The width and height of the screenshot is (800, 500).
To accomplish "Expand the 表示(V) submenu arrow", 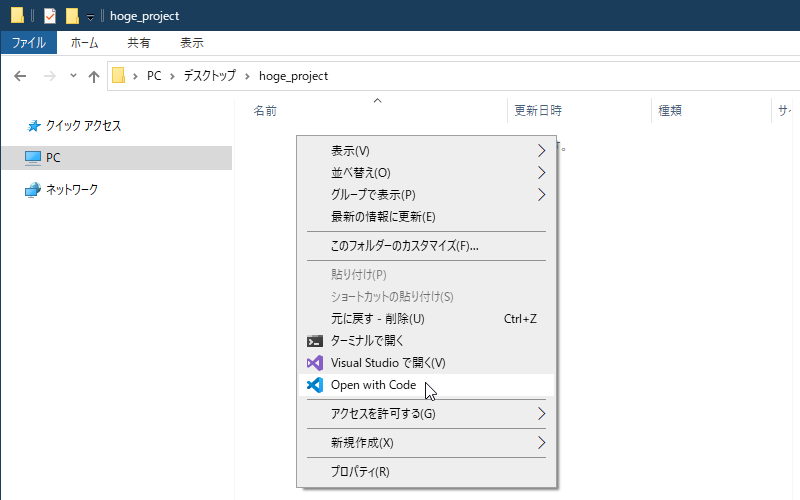I will coord(541,151).
